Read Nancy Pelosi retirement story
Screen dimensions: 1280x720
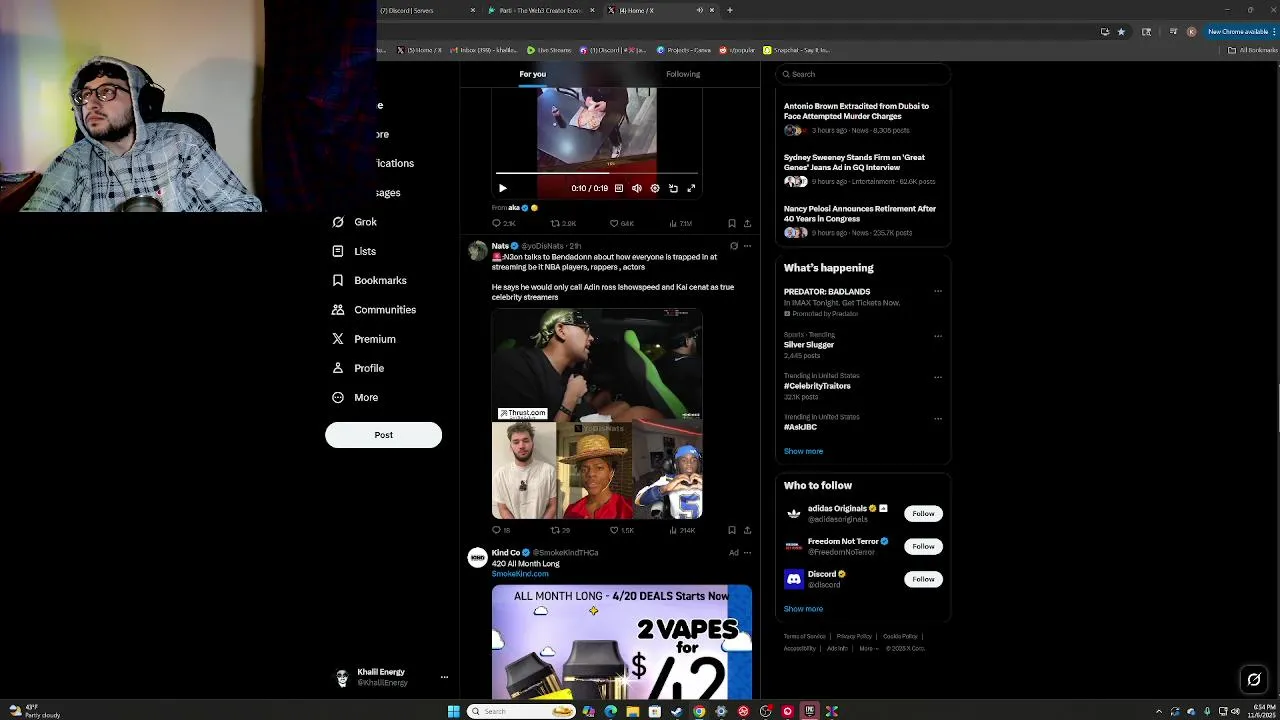coord(862,220)
